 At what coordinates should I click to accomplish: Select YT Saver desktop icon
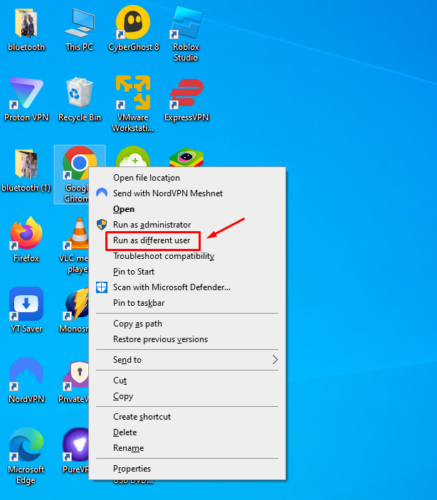pyautogui.click(x=26, y=303)
